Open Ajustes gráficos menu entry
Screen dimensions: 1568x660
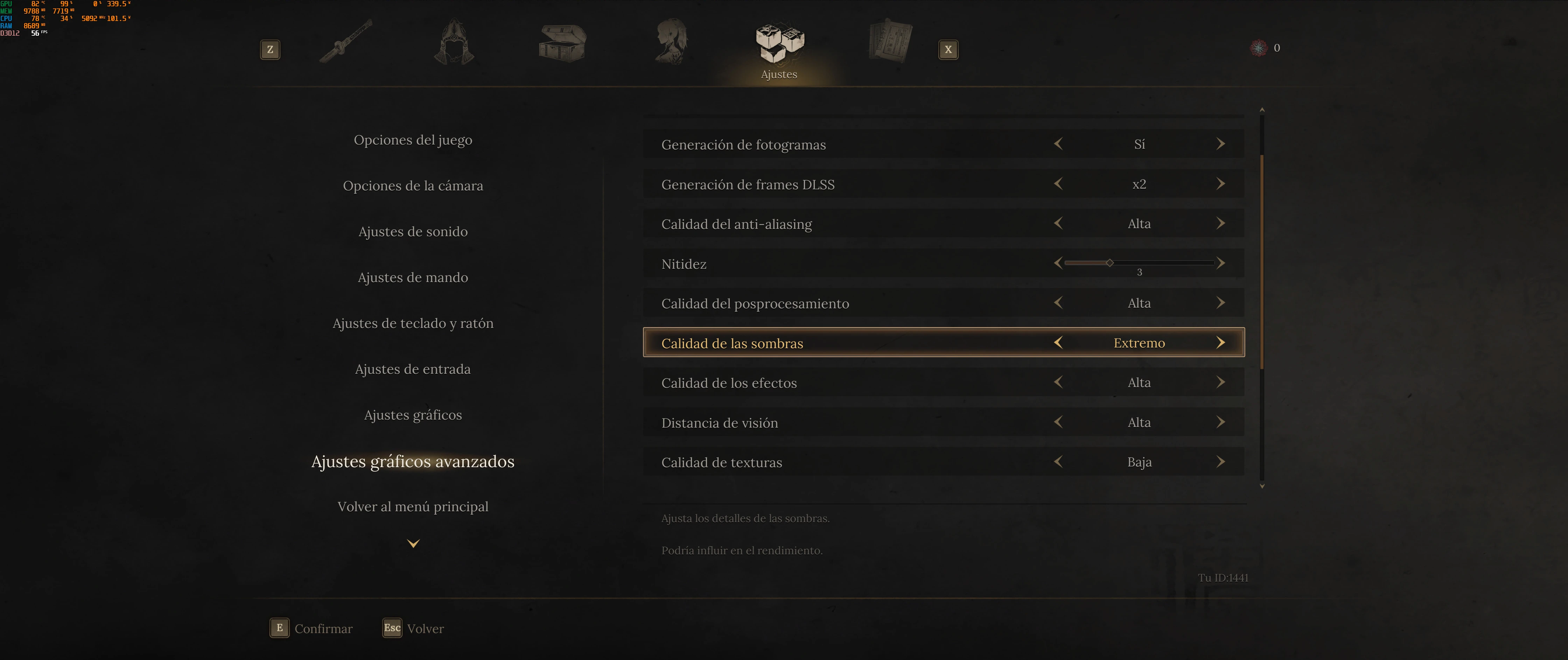pos(413,415)
